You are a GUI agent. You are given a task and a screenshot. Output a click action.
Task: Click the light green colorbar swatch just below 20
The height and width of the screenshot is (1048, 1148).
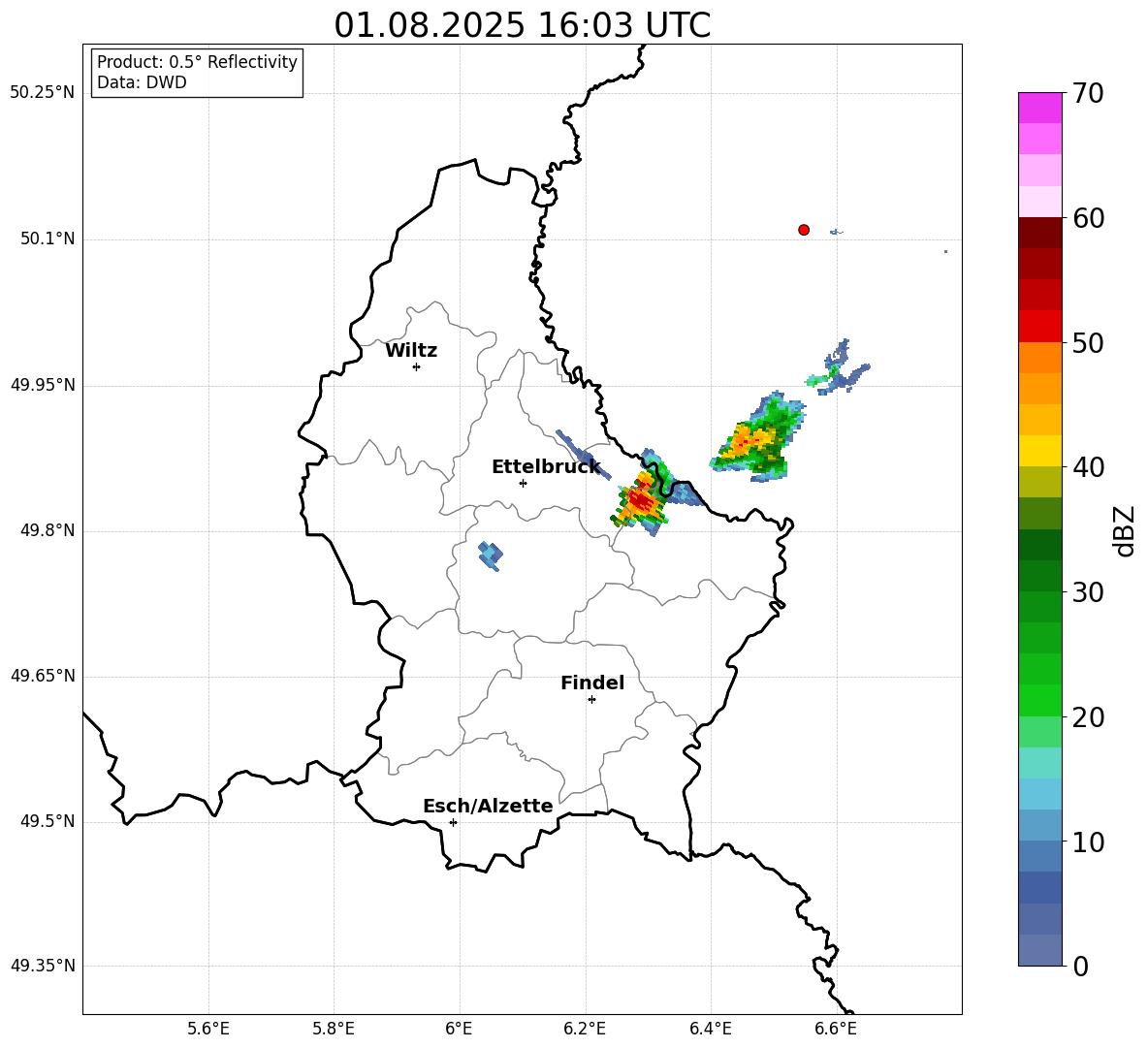point(1039,732)
